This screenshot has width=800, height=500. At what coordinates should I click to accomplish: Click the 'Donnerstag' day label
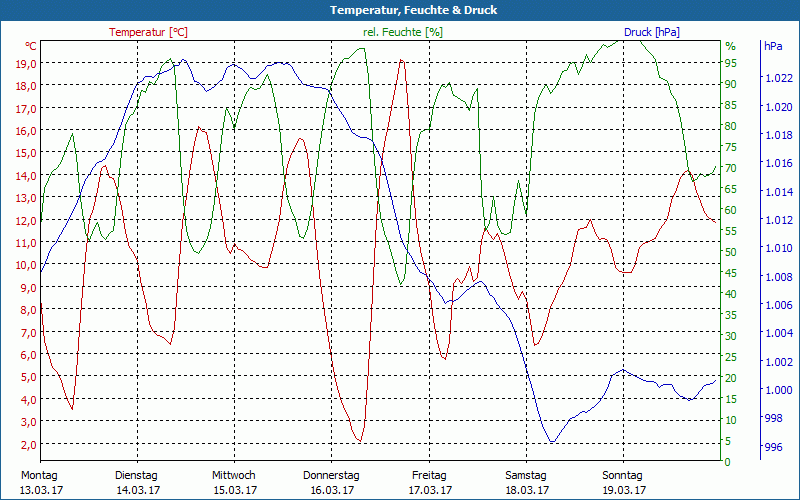(331, 475)
